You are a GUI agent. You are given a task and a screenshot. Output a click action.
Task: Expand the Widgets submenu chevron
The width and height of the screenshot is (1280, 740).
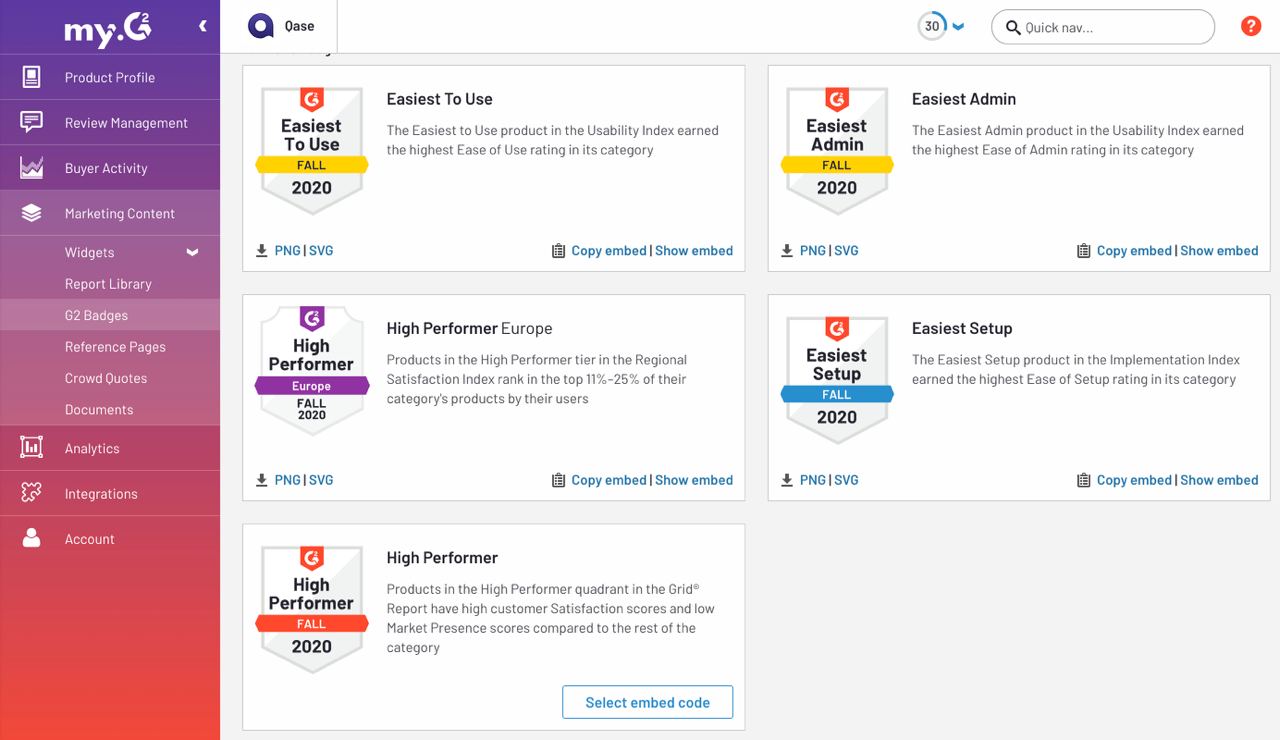(192, 253)
